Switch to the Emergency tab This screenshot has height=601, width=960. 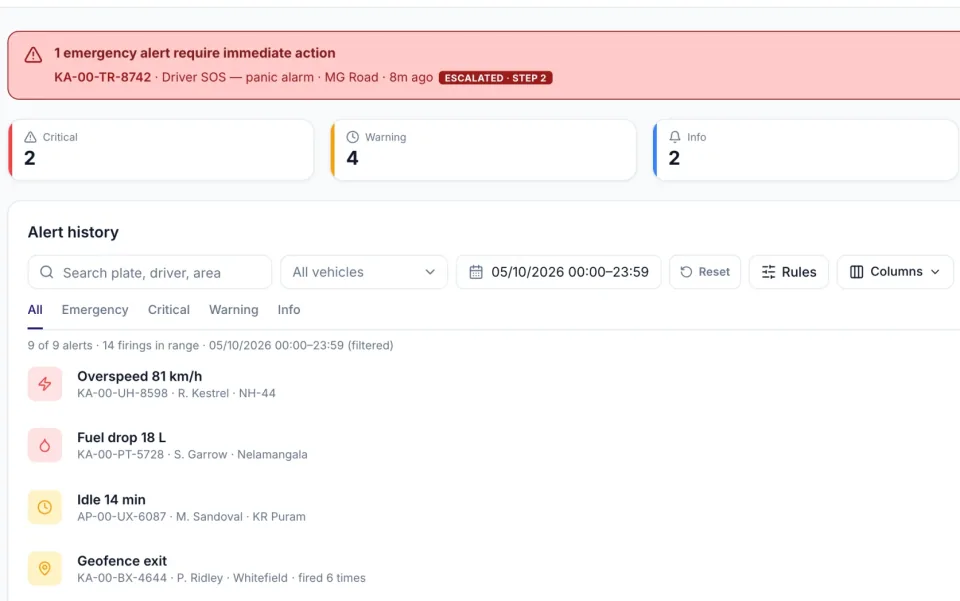[95, 310]
